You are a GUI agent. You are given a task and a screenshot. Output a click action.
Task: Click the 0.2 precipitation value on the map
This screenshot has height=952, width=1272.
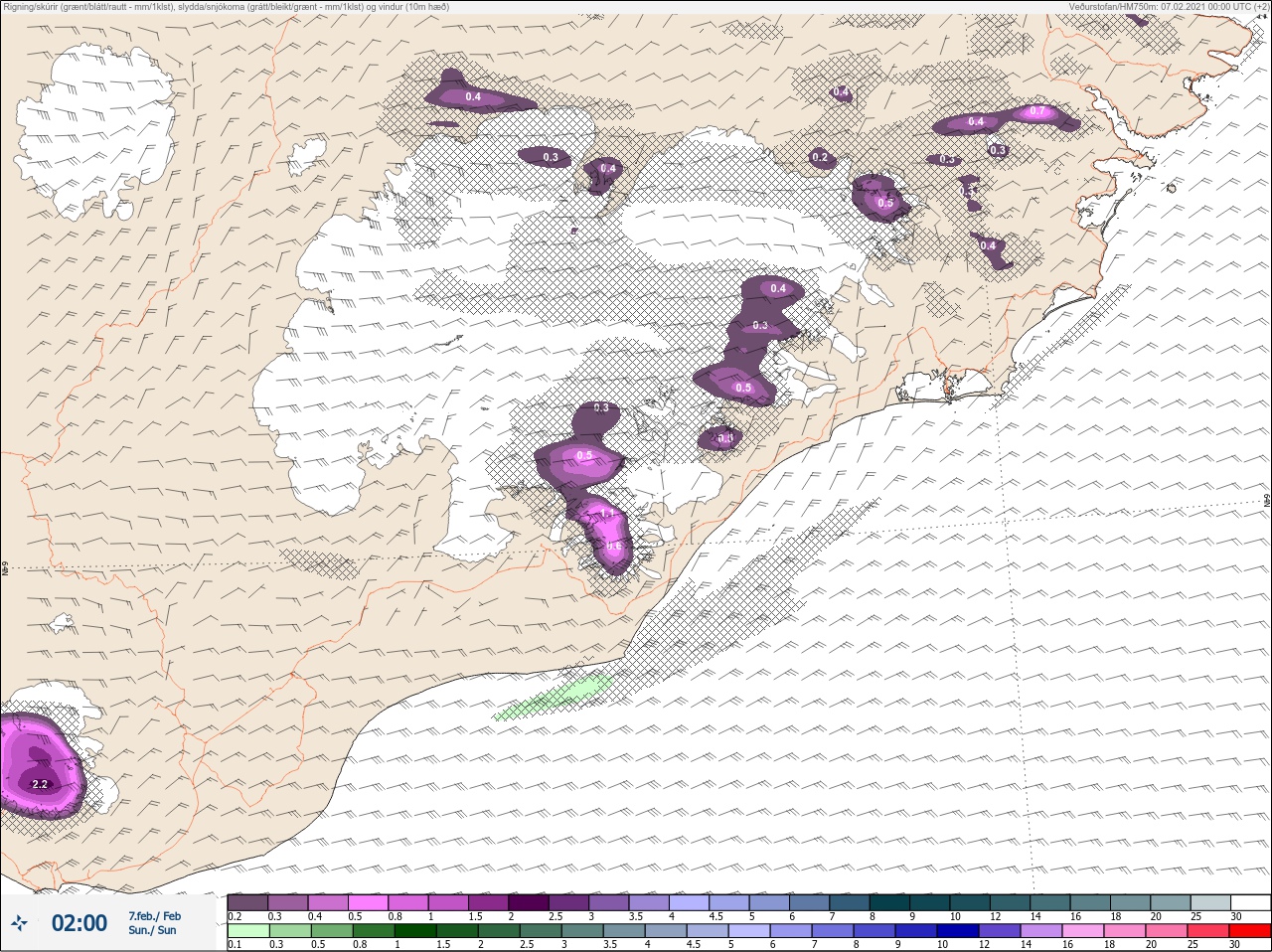(820, 157)
